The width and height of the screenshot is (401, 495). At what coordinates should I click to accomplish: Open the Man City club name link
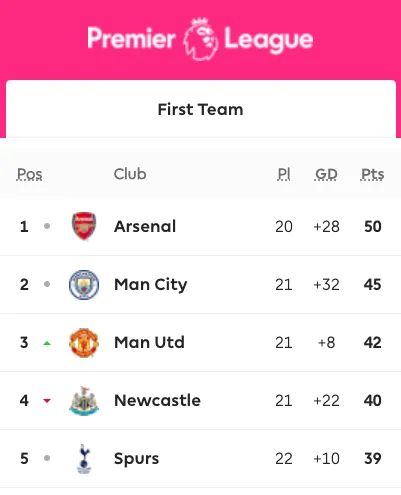click(x=151, y=285)
